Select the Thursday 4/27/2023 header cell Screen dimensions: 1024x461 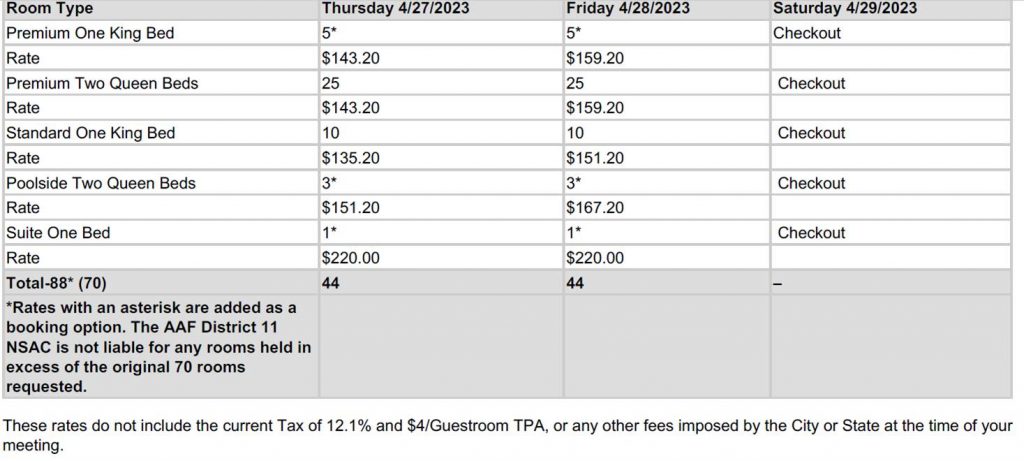(x=441, y=8)
